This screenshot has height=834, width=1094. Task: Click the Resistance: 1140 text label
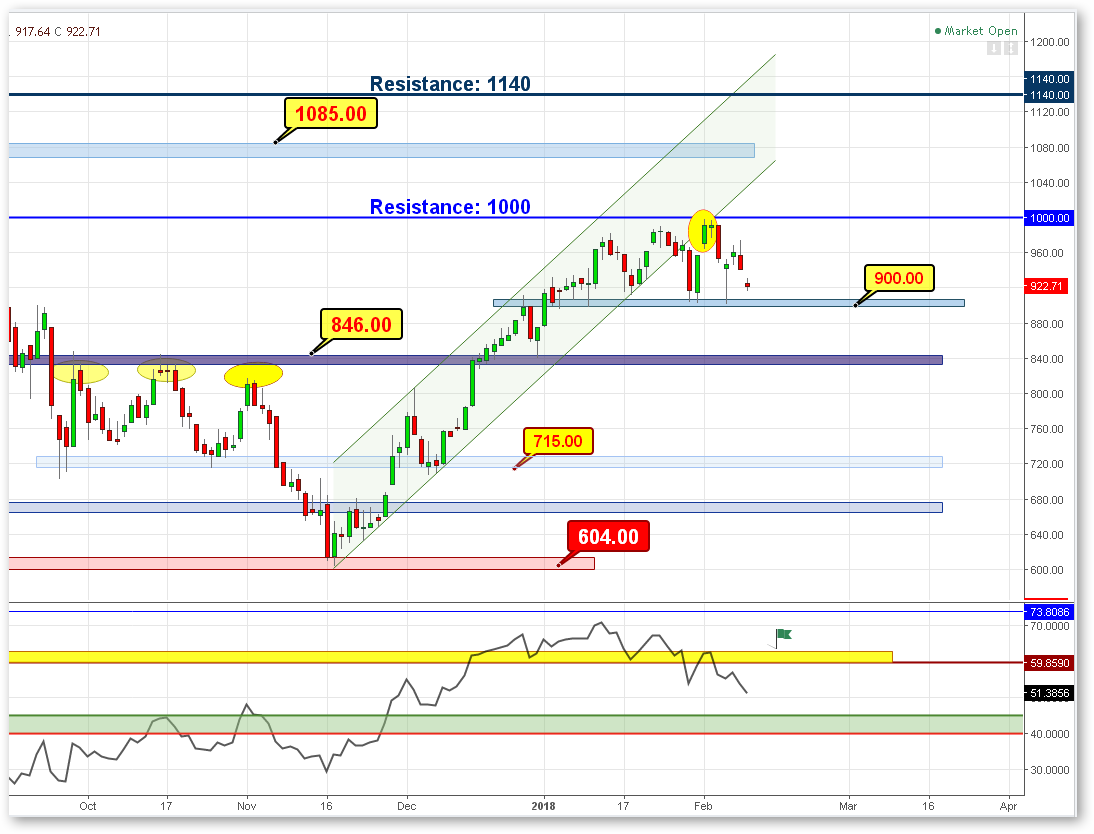point(450,84)
